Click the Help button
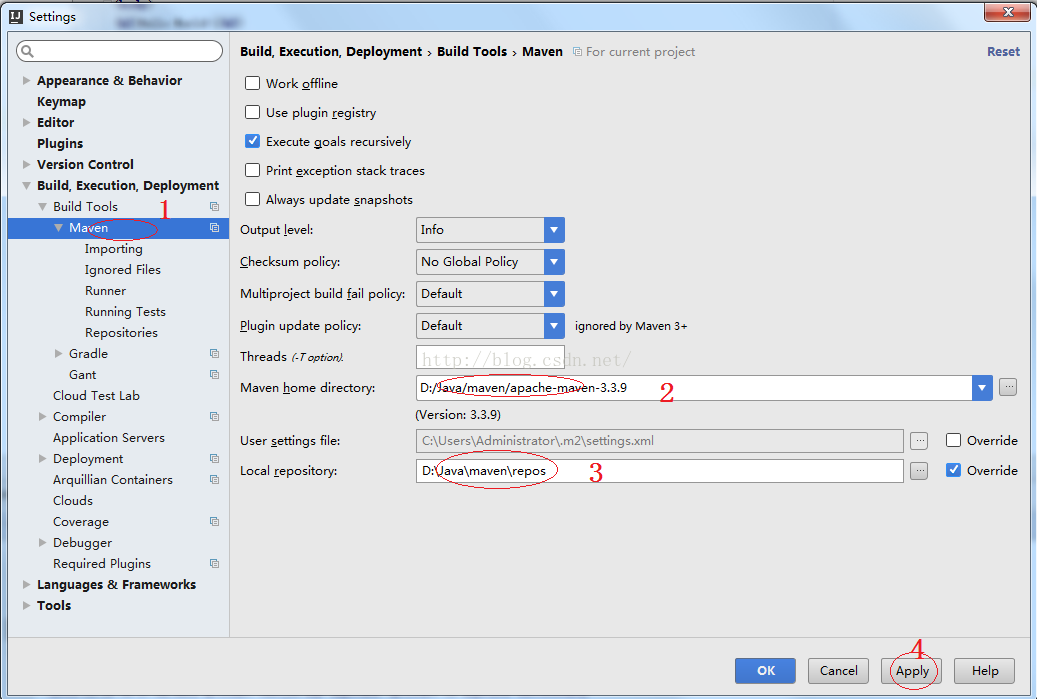This screenshot has width=1037, height=699. click(x=985, y=671)
